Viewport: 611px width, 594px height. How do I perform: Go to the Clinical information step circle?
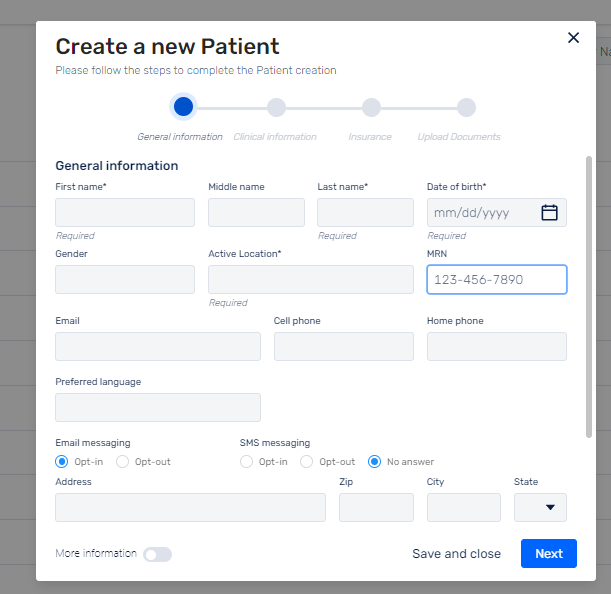tap(276, 107)
